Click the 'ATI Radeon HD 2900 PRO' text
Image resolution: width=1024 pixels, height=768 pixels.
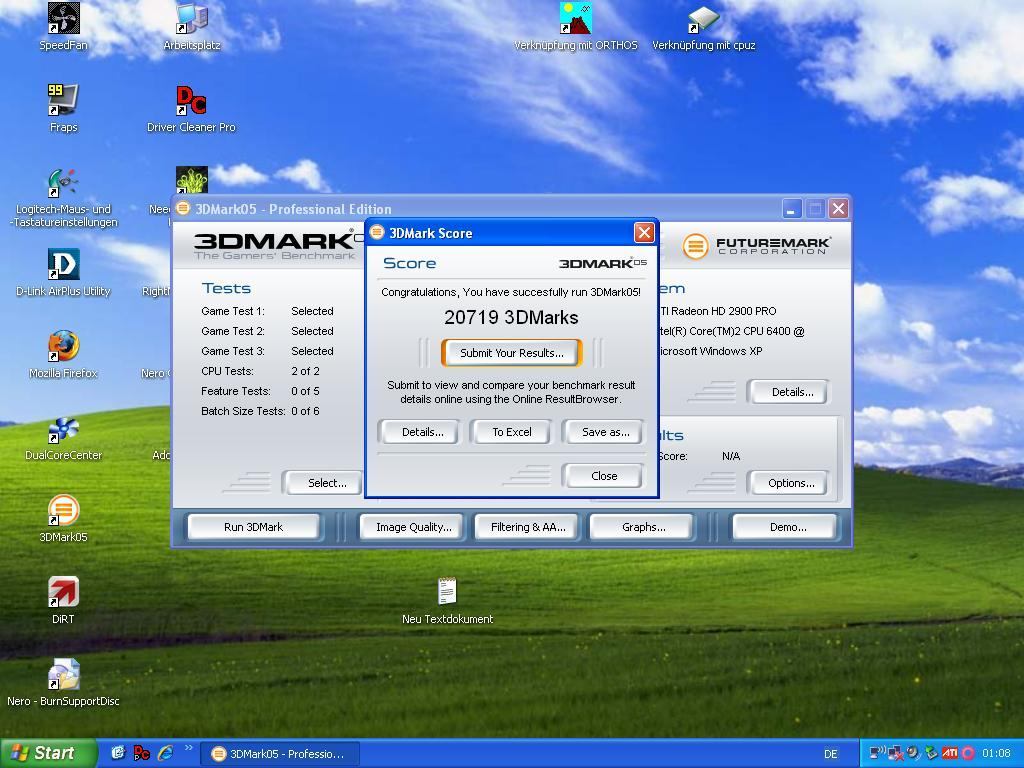[717, 312]
